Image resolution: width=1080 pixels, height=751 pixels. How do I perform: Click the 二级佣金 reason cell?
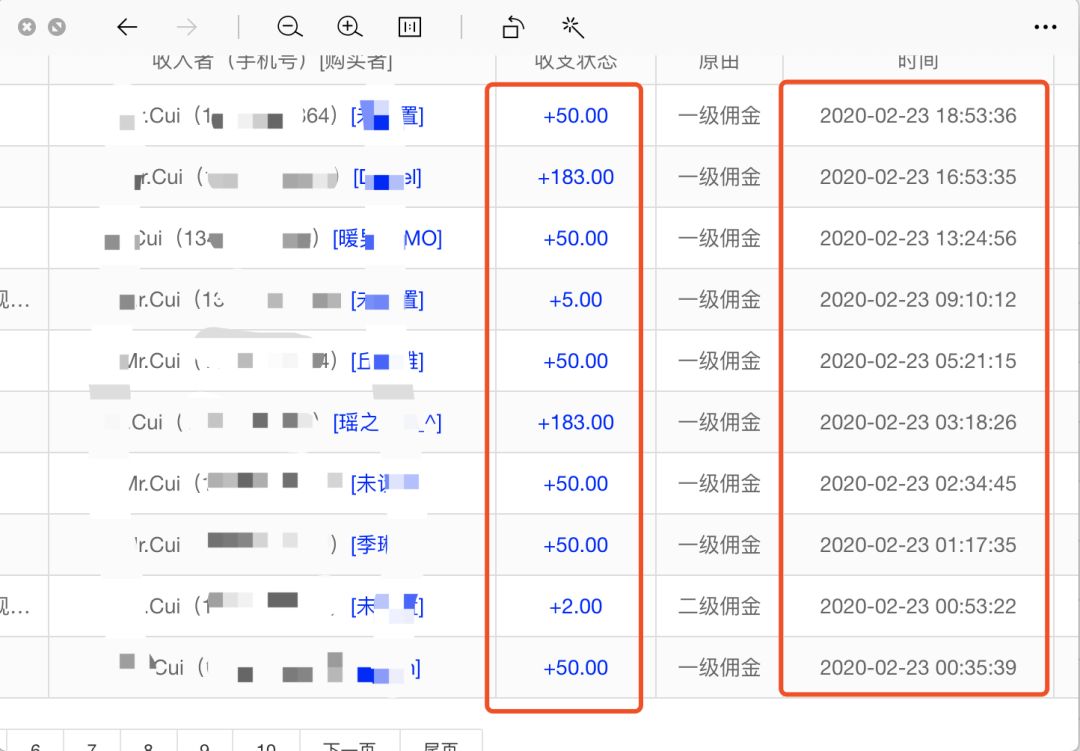(x=719, y=607)
